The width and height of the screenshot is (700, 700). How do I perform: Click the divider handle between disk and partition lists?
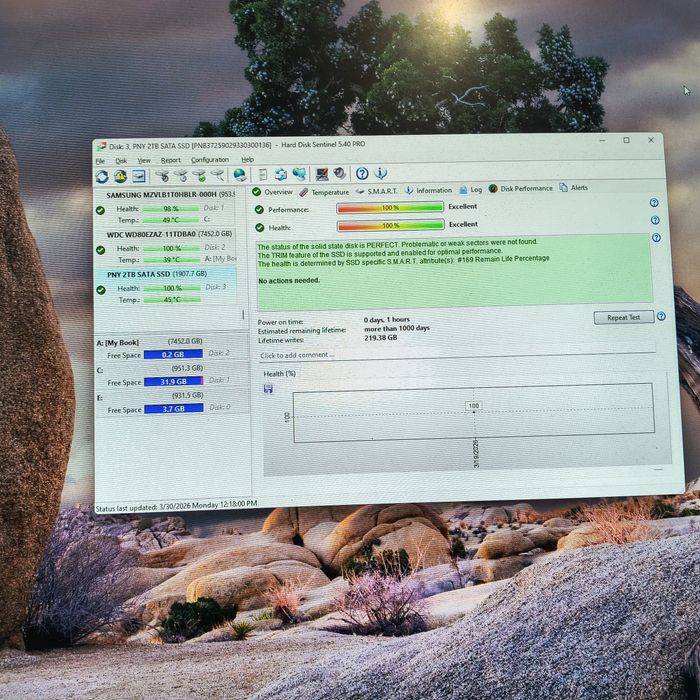click(243, 315)
